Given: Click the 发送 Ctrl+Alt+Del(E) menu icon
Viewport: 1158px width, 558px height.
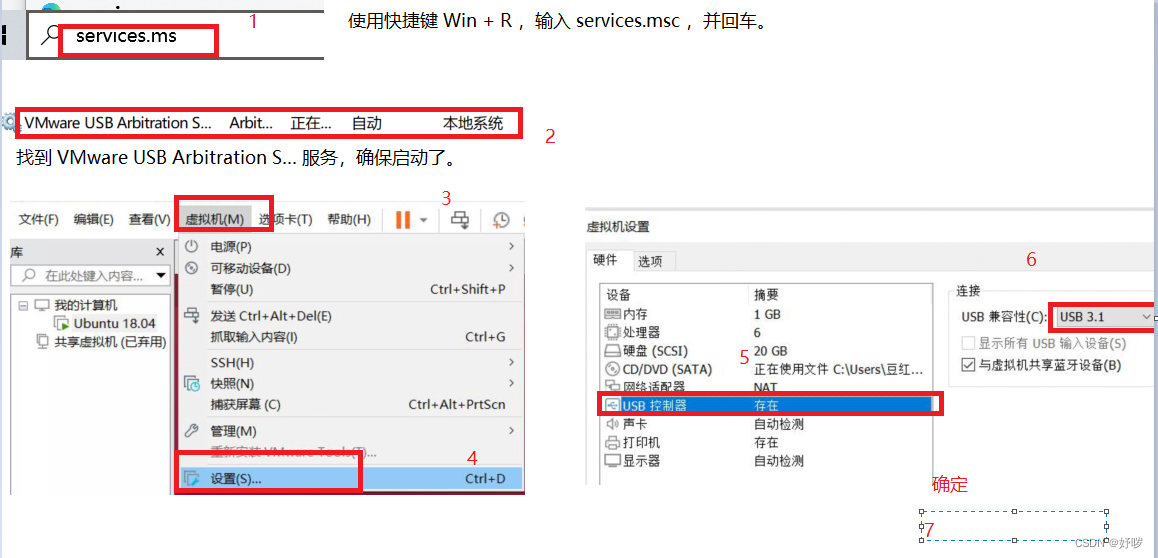Looking at the screenshot, I should pyautogui.click(x=191, y=315).
